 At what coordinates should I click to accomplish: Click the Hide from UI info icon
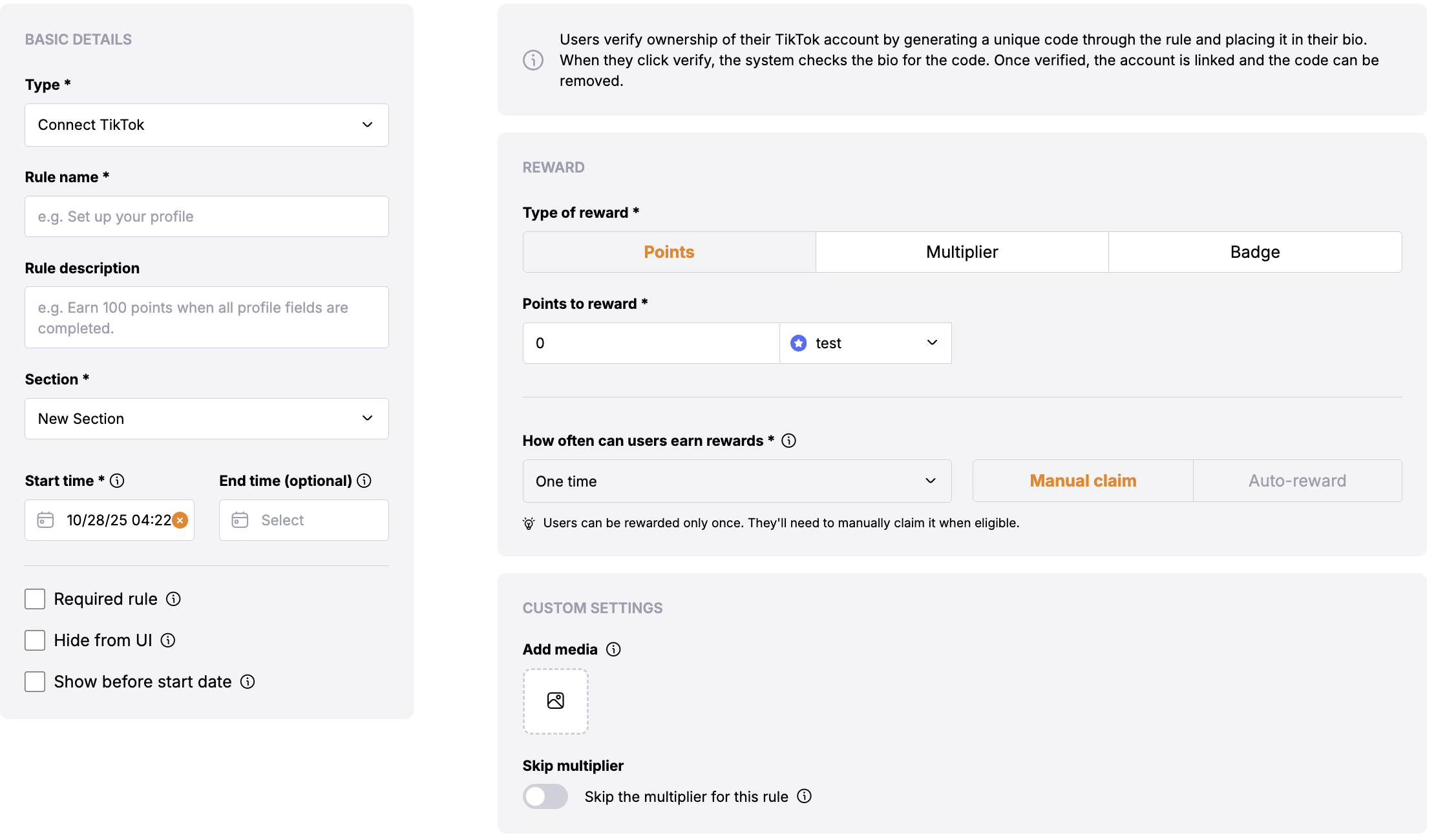click(x=168, y=640)
